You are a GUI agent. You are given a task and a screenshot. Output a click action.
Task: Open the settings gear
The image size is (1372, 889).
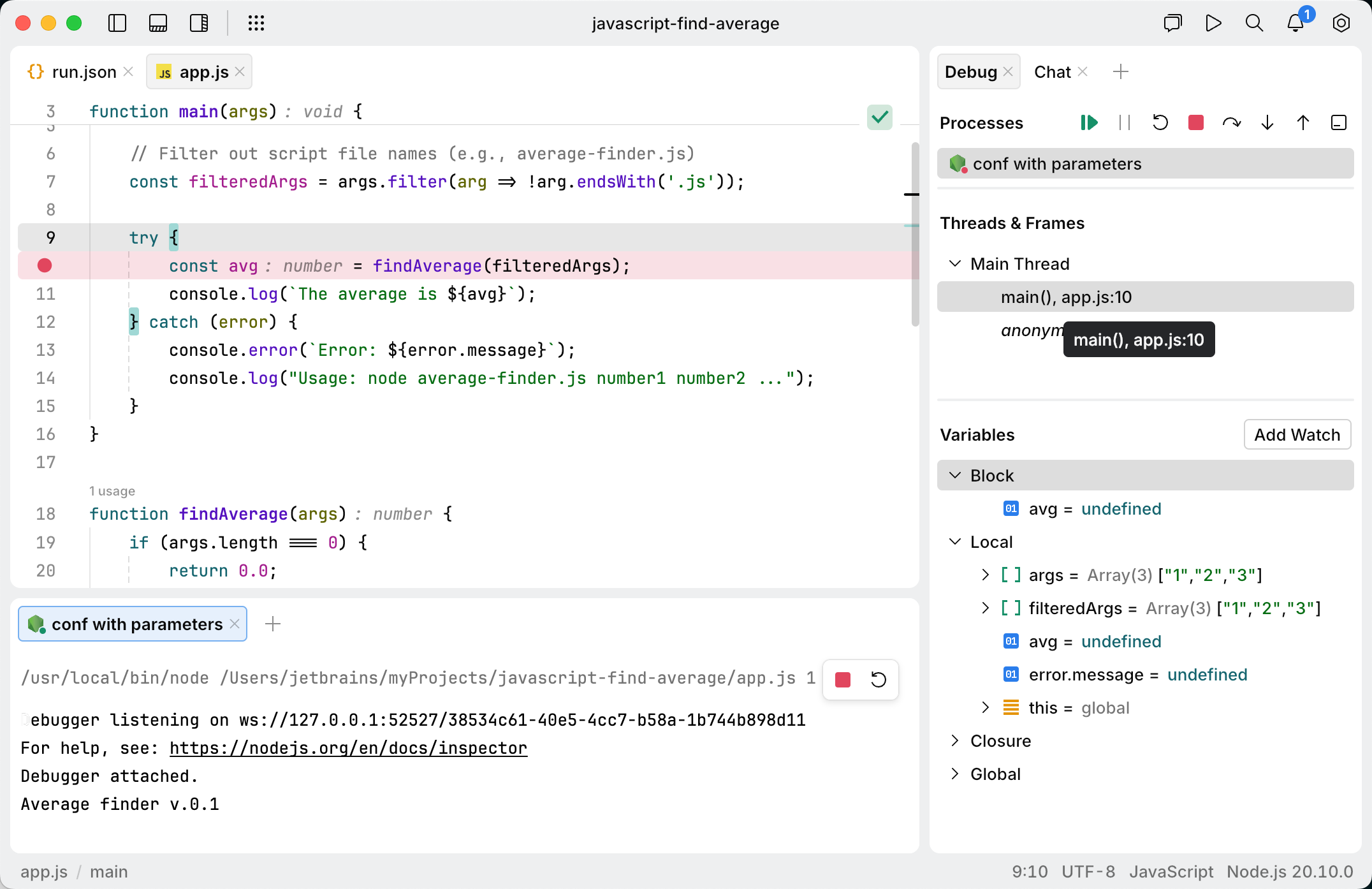tap(1340, 23)
